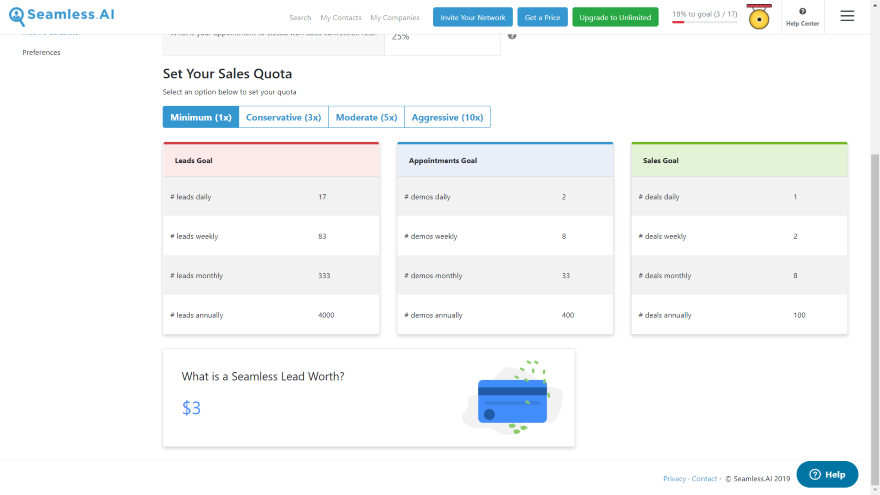The height and width of the screenshot is (495, 880).
Task: Click the conversion rate info tooltip icon
Action: pos(512,36)
